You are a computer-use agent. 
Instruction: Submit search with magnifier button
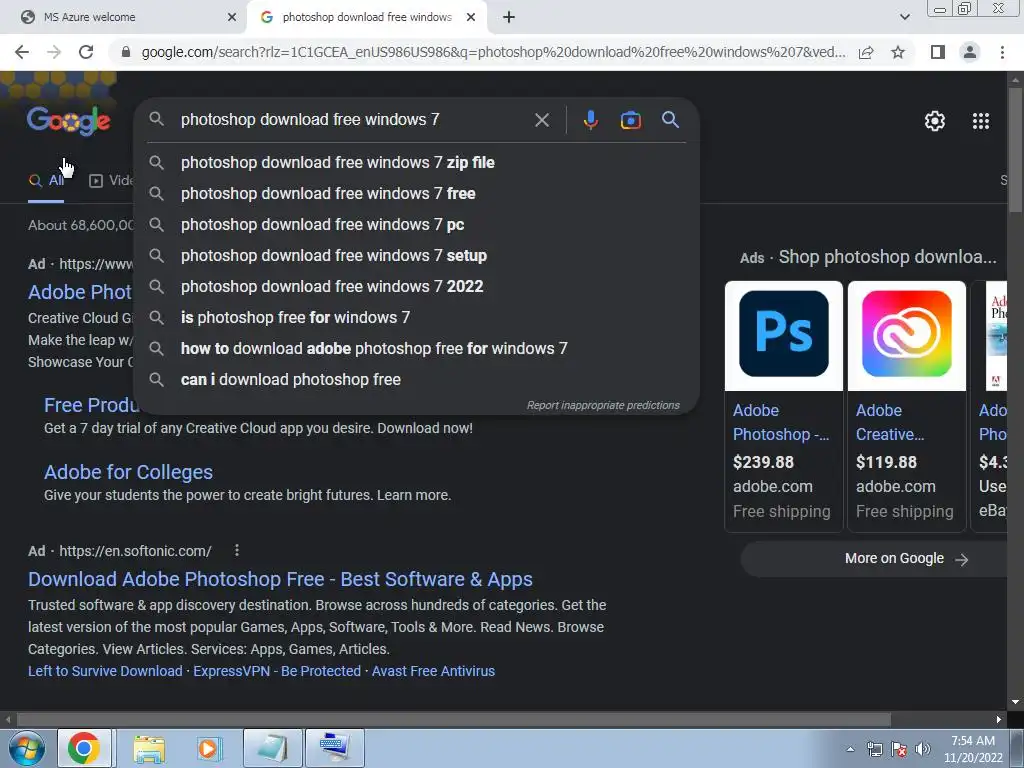pyautogui.click(x=670, y=120)
